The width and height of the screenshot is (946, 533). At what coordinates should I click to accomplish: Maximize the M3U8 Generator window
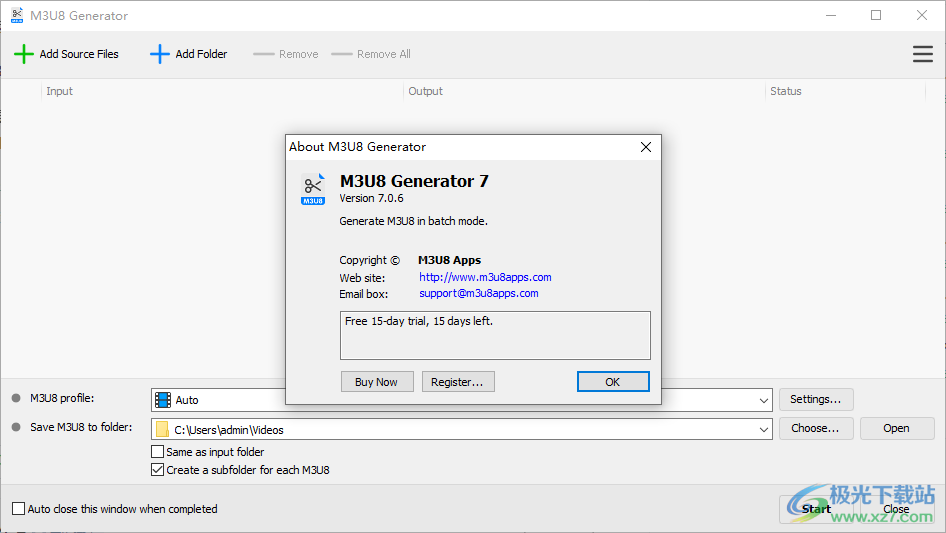click(876, 16)
